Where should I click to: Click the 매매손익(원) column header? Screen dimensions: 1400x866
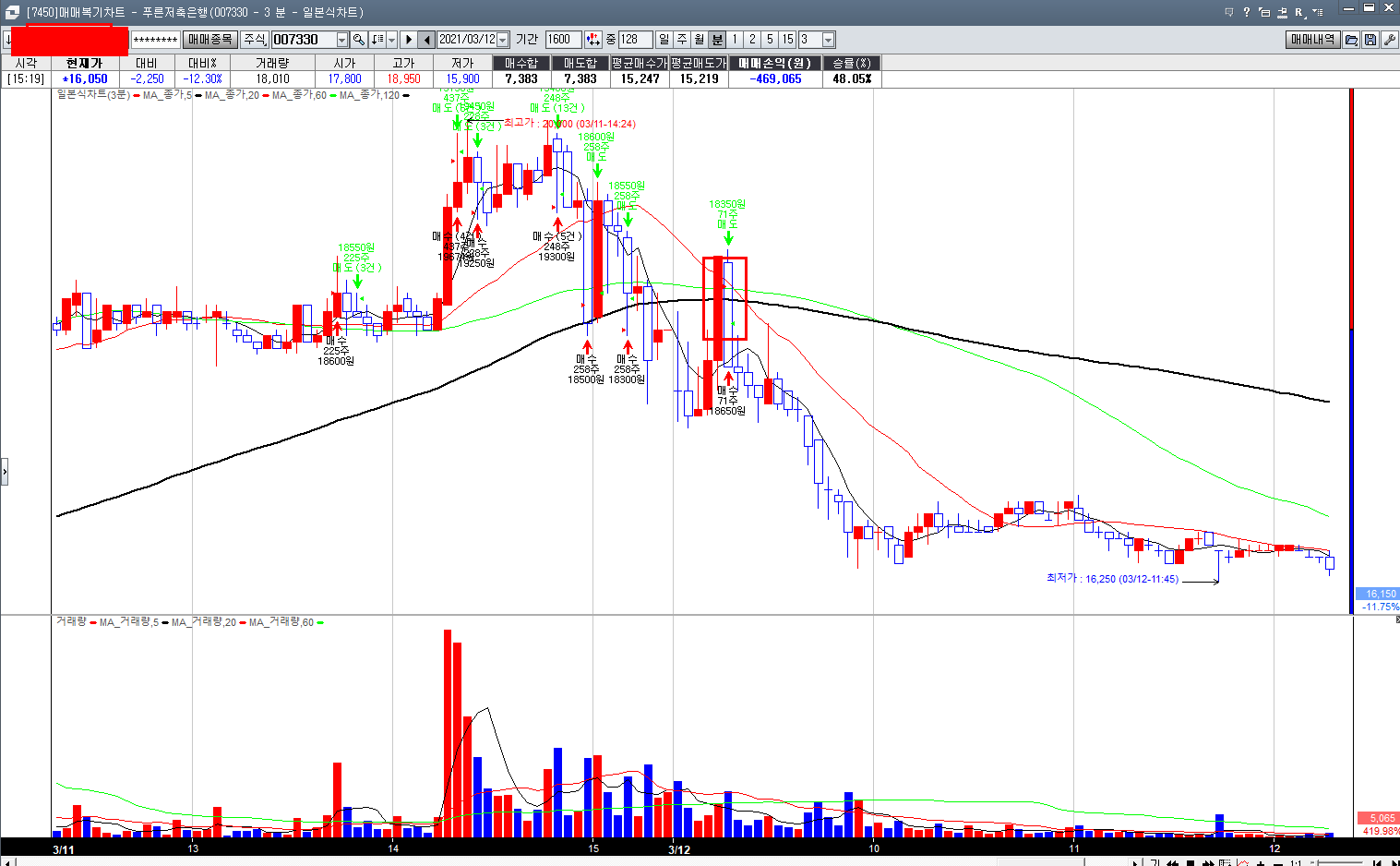pyautogui.click(x=775, y=63)
